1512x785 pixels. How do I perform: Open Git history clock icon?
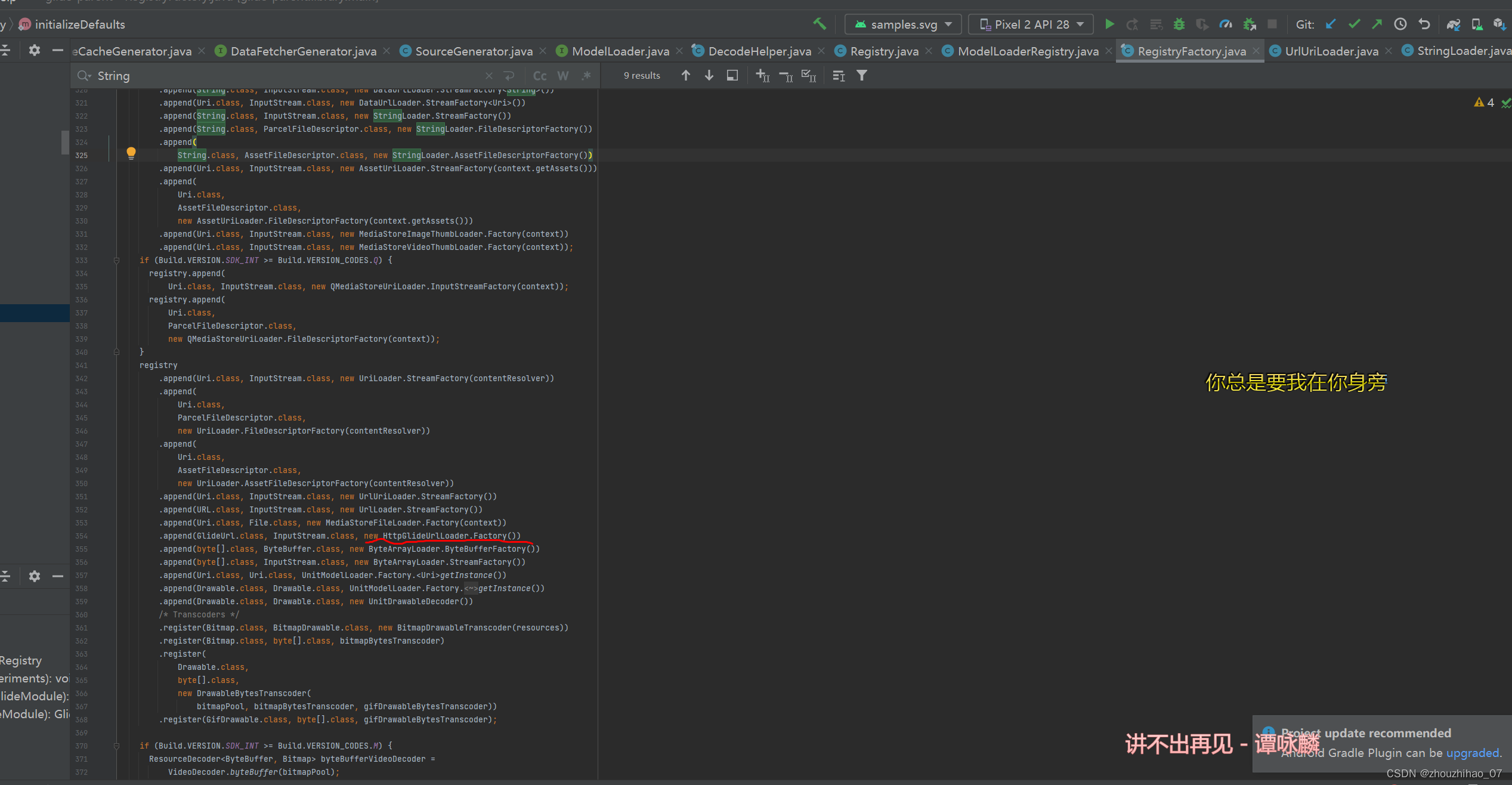point(1400,24)
